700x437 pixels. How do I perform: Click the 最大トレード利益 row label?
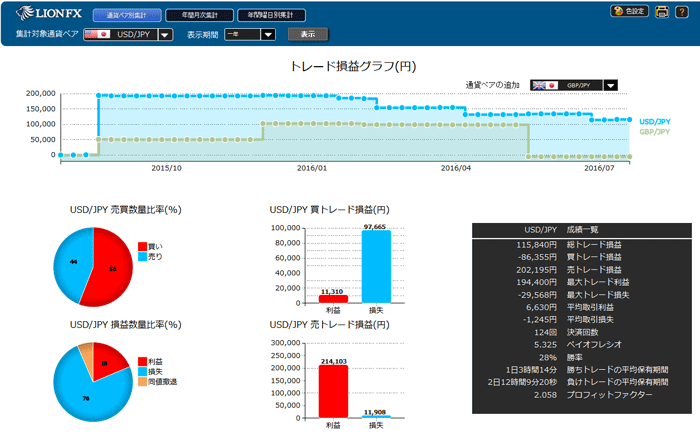tap(598, 282)
